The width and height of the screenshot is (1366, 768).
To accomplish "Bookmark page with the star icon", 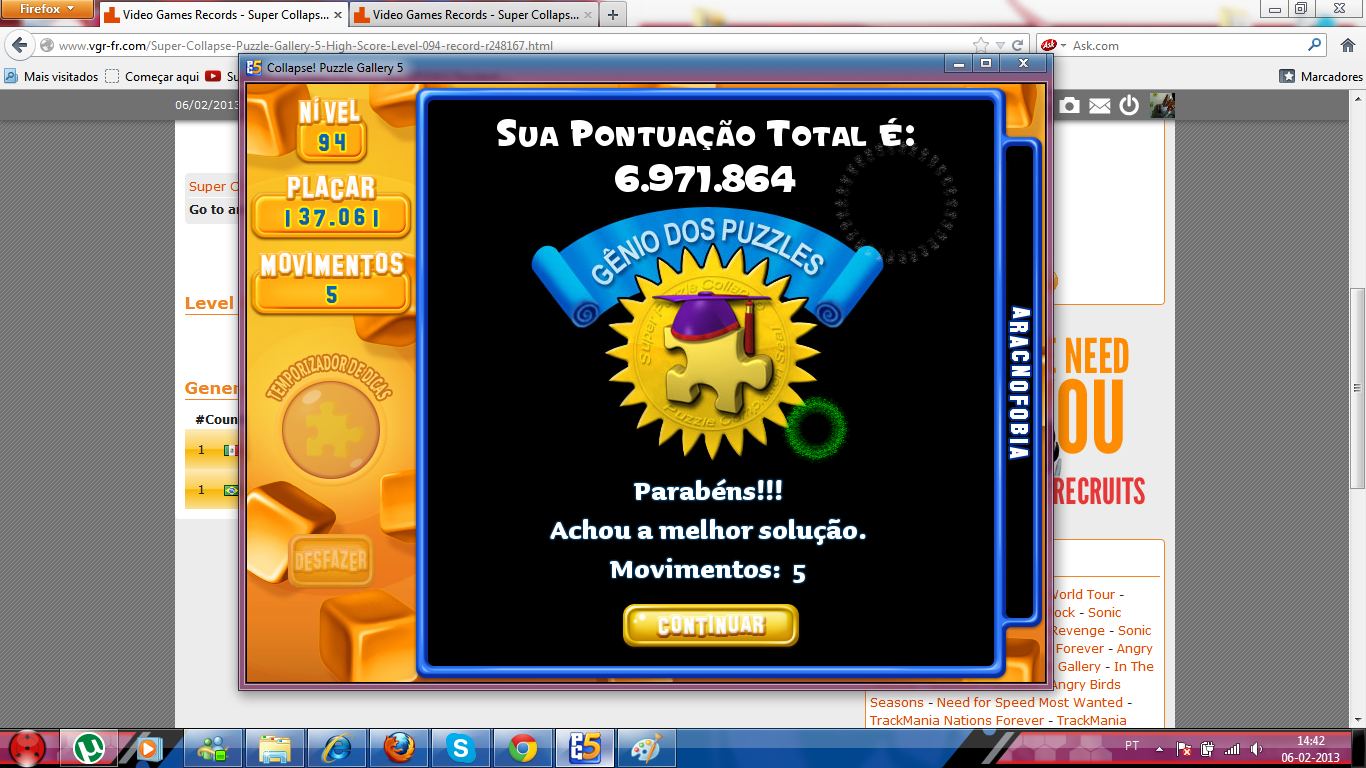I will 981,45.
